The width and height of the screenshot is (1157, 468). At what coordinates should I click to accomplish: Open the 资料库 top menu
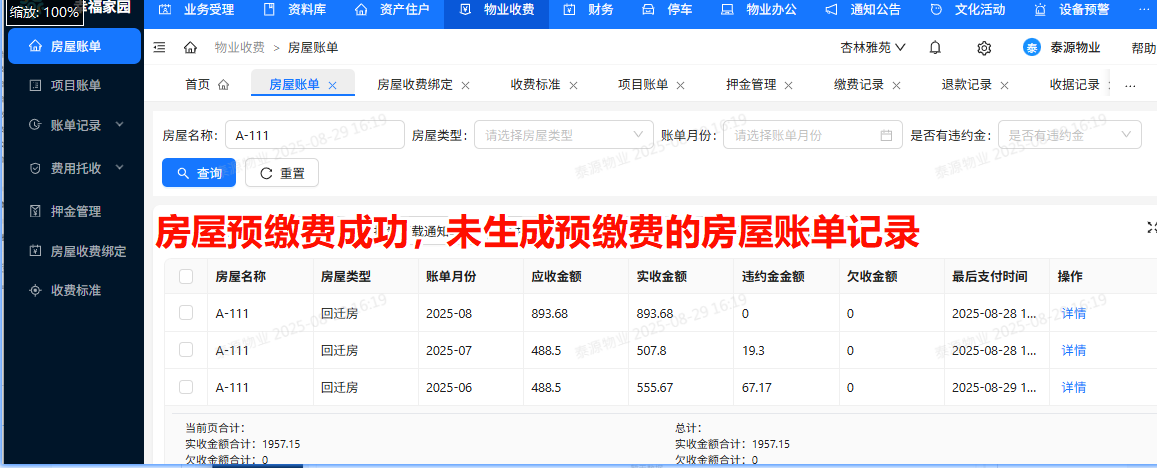coord(295,10)
